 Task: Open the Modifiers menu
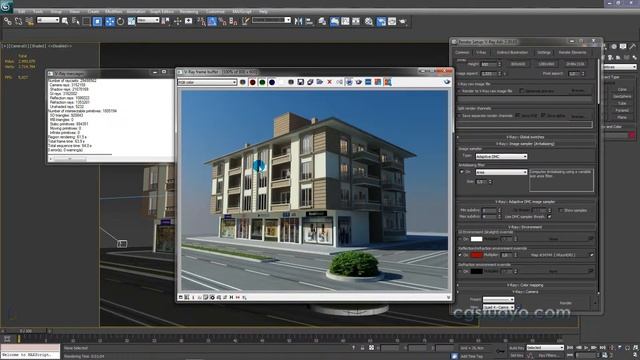[x=113, y=12]
